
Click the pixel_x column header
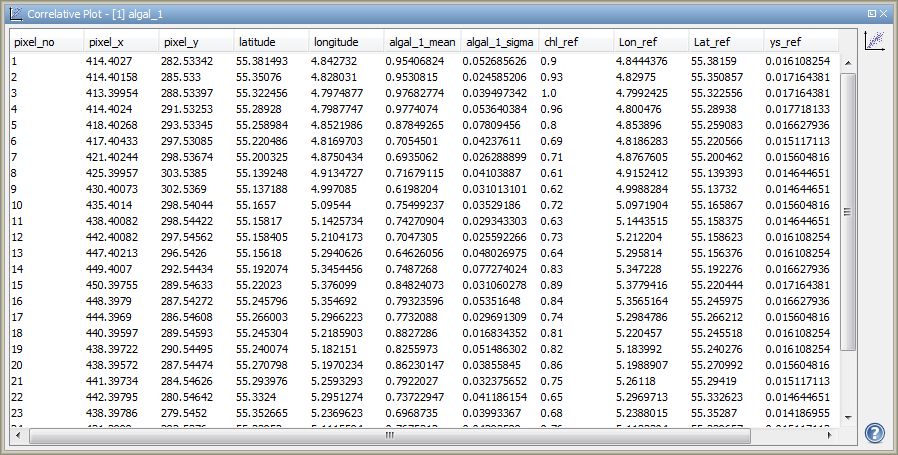tap(120, 43)
